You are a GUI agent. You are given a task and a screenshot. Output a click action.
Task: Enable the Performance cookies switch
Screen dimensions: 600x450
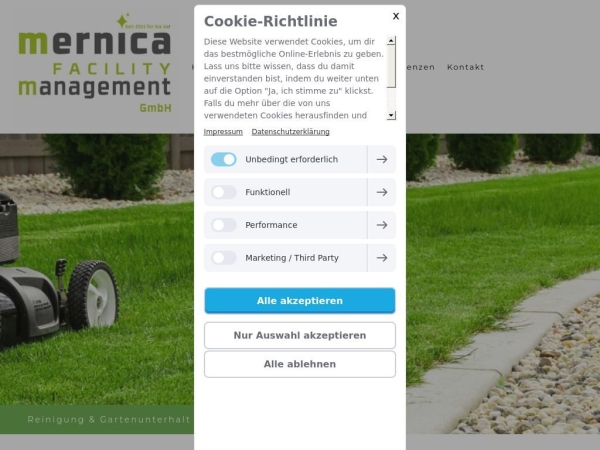[x=224, y=225]
